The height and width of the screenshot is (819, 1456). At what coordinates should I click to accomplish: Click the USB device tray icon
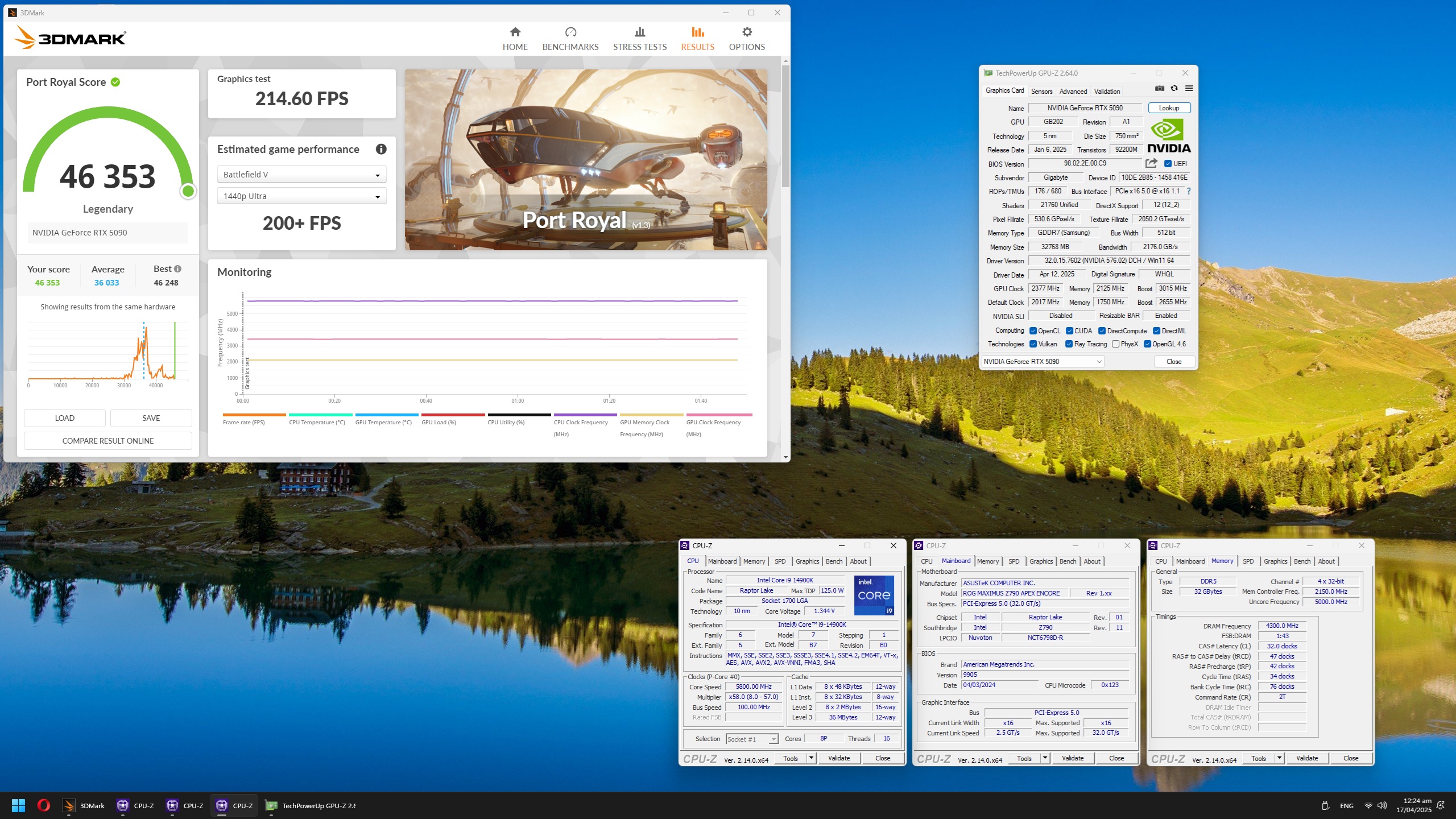coord(1325,805)
